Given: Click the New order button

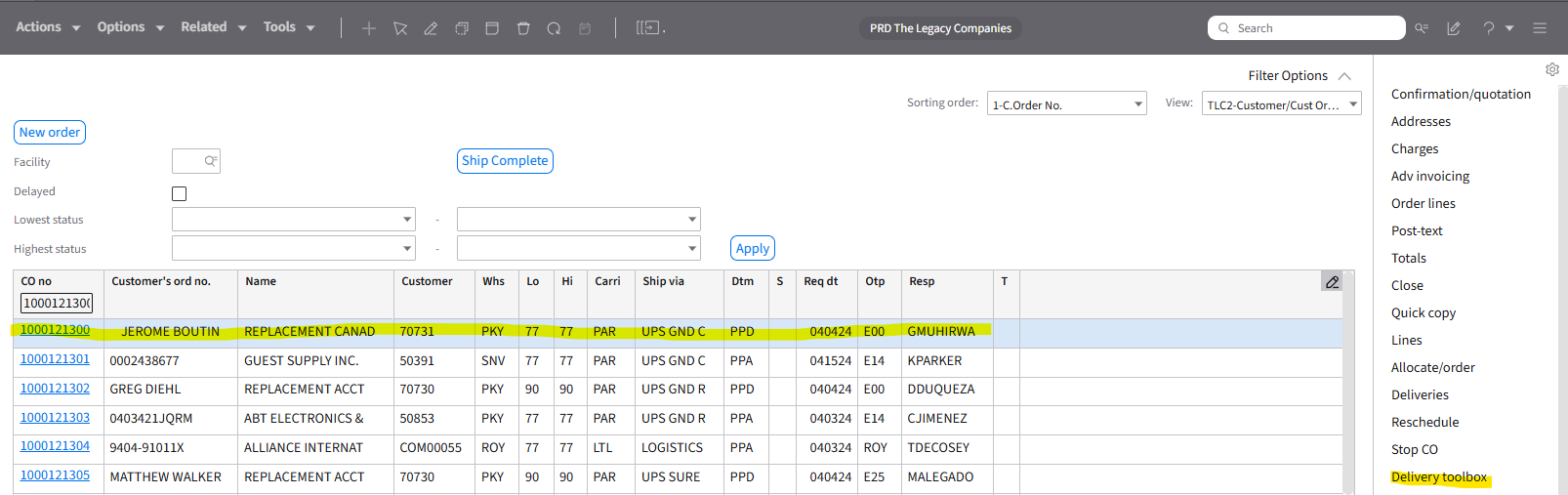Looking at the screenshot, I should pos(50,132).
